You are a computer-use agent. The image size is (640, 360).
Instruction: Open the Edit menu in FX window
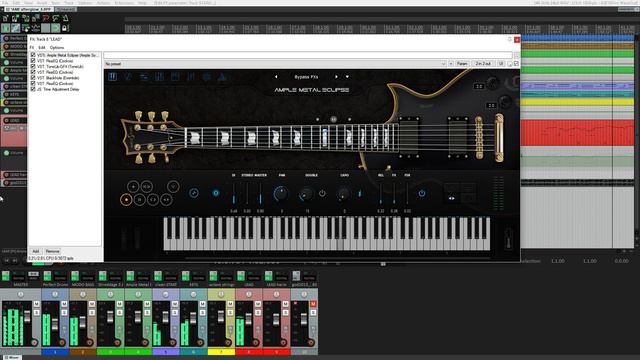coord(42,48)
